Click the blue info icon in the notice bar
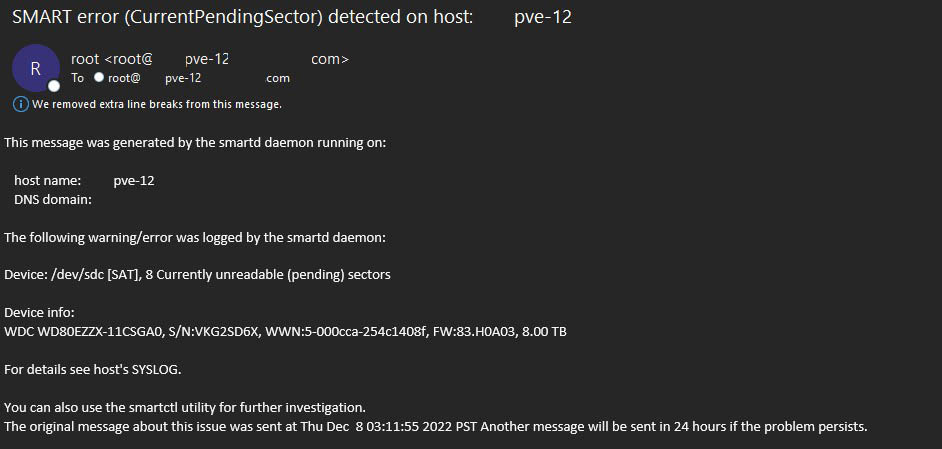942x449 pixels. [20, 104]
